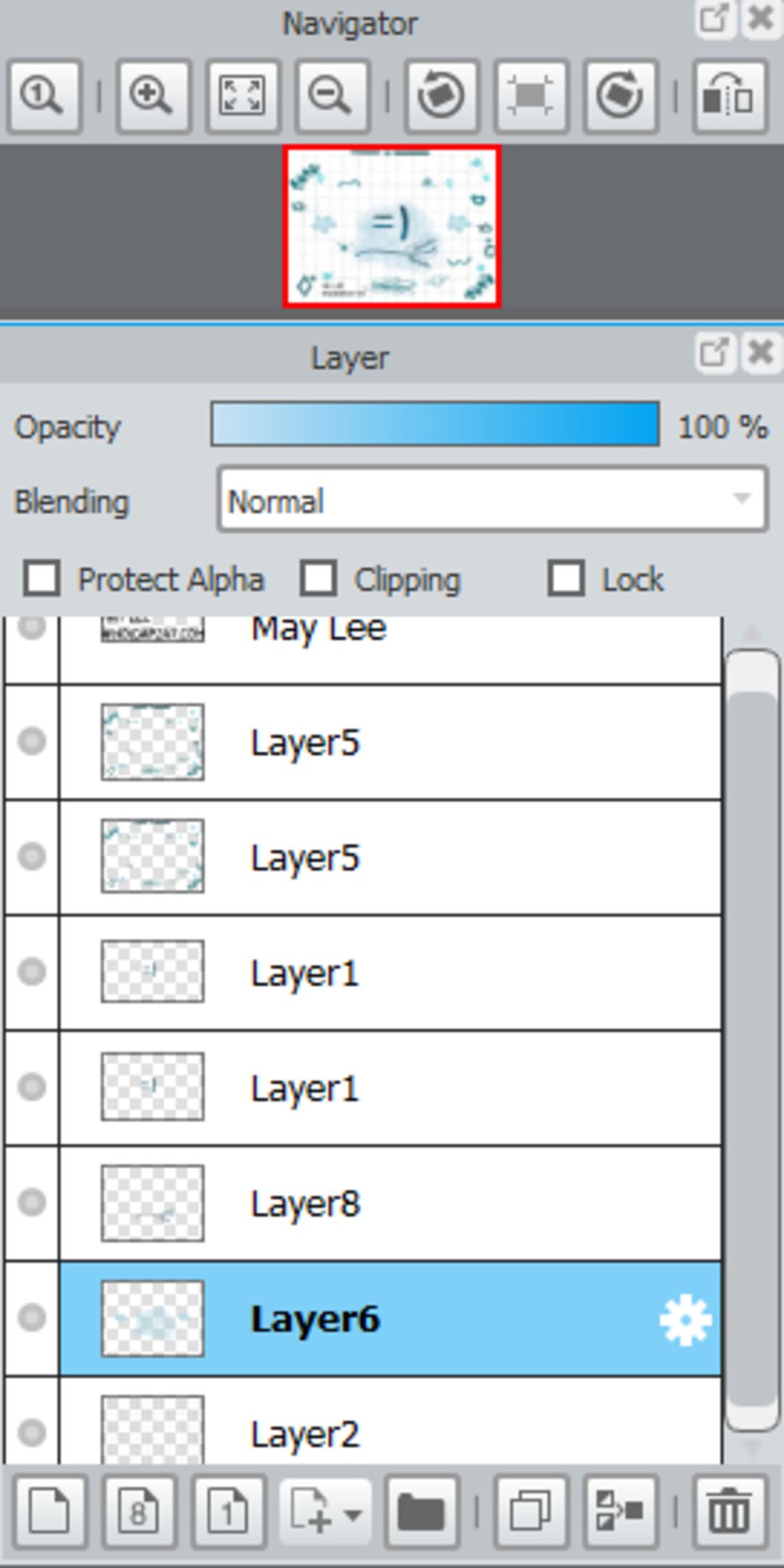Rotate canvas view counterclockwise
The image size is (784, 1568).
pyautogui.click(x=442, y=97)
